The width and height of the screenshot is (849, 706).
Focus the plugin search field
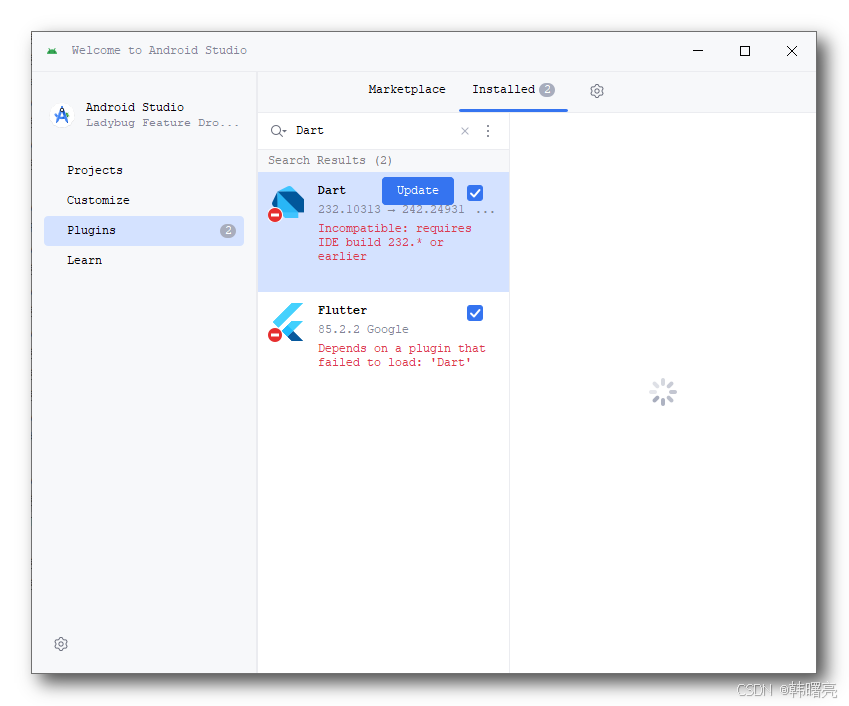(x=374, y=130)
